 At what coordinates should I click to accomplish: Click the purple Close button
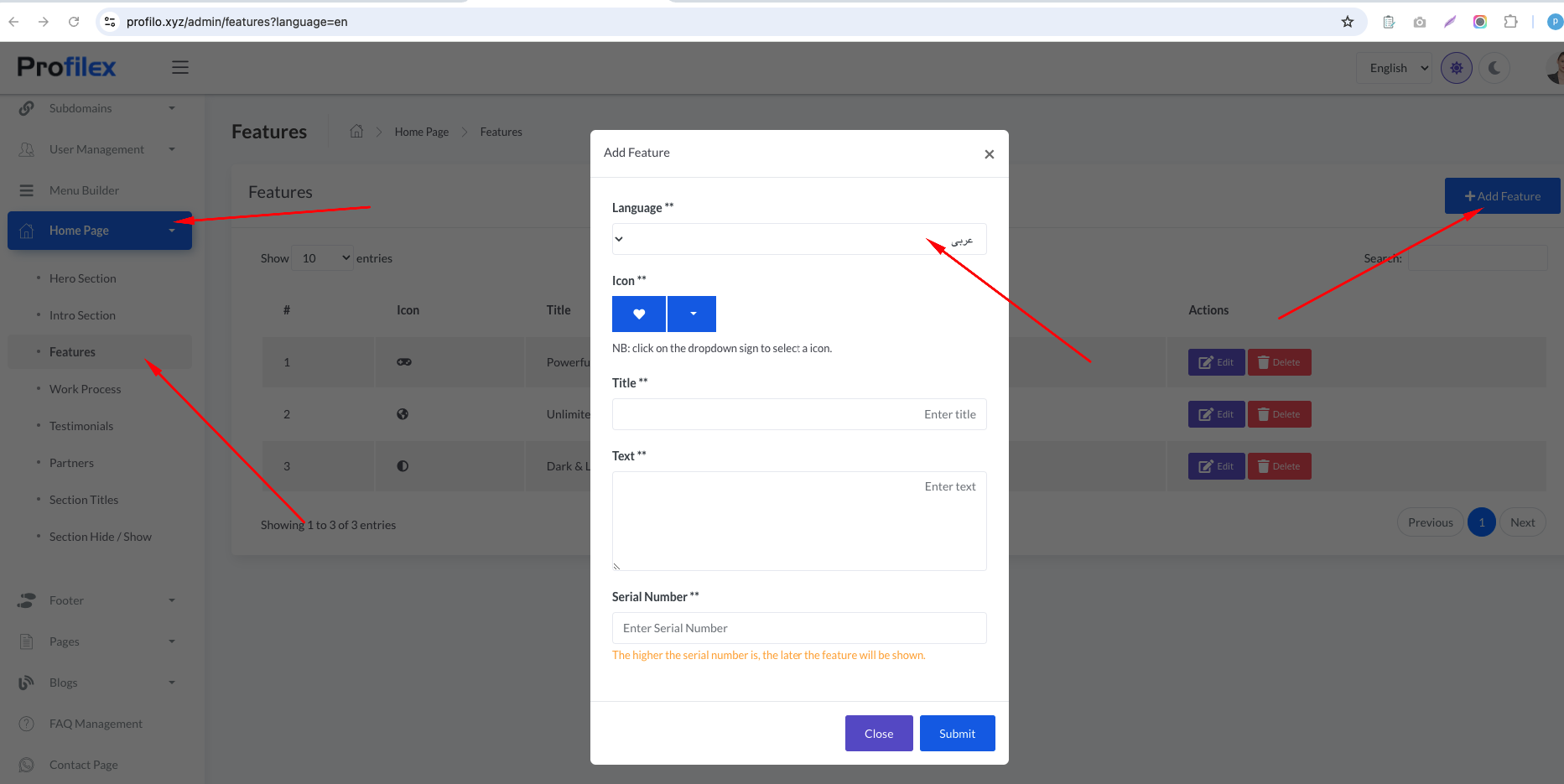click(x=878, y=734)
